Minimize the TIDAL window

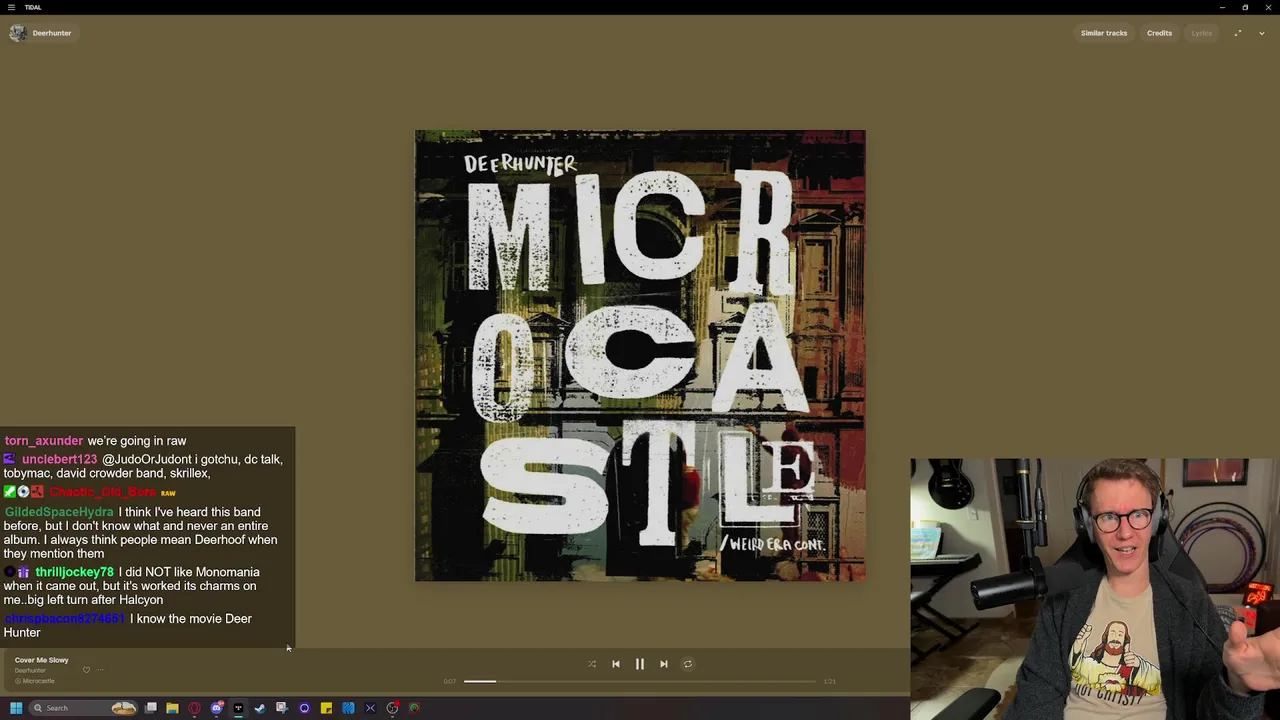point(1222,7)
